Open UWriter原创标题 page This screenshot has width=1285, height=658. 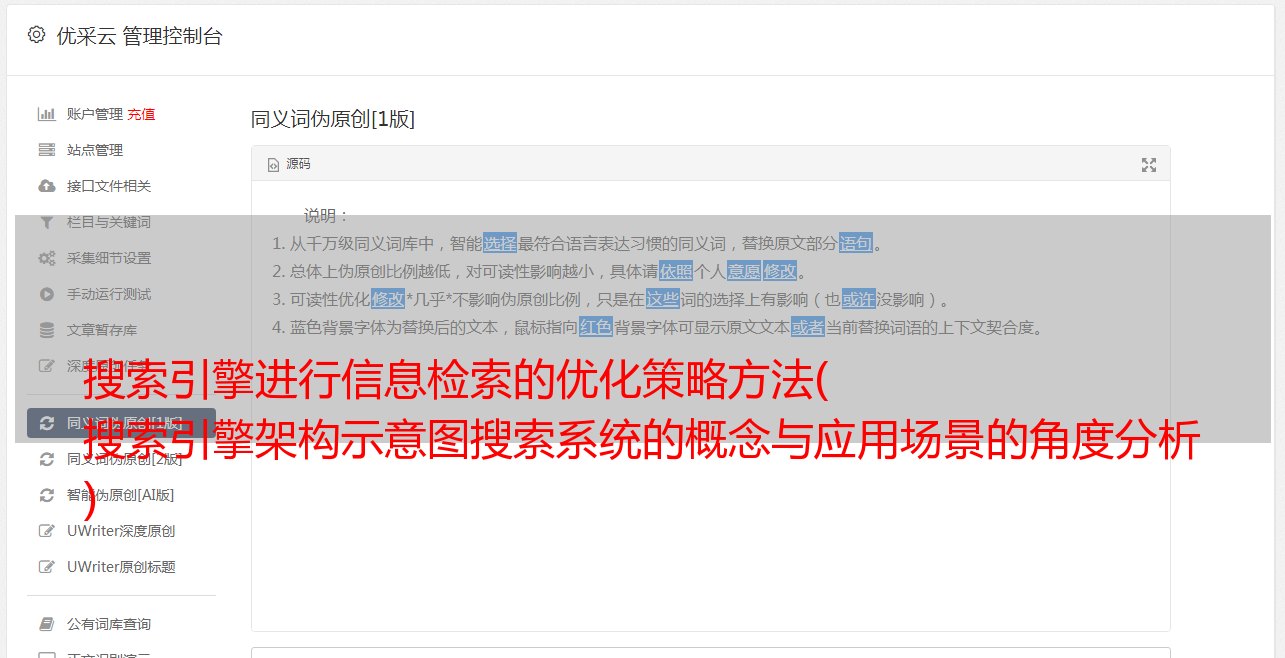(x=121, y=567)
